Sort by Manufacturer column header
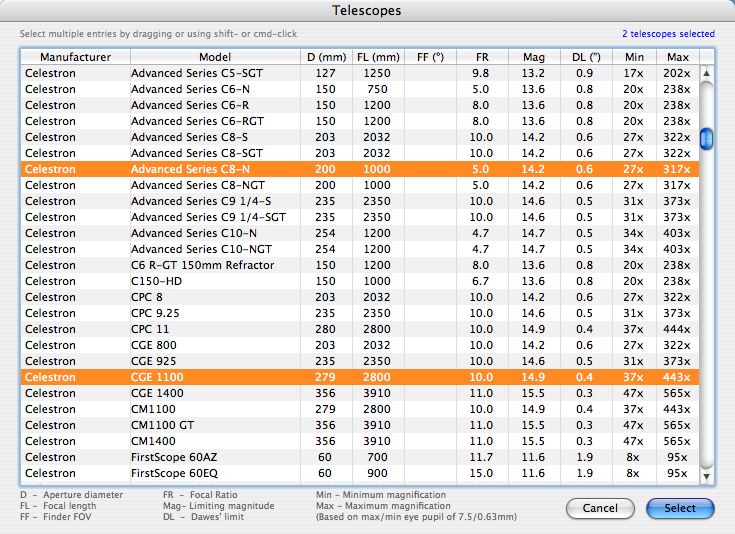Screen dimensions: 735x534 75,57
